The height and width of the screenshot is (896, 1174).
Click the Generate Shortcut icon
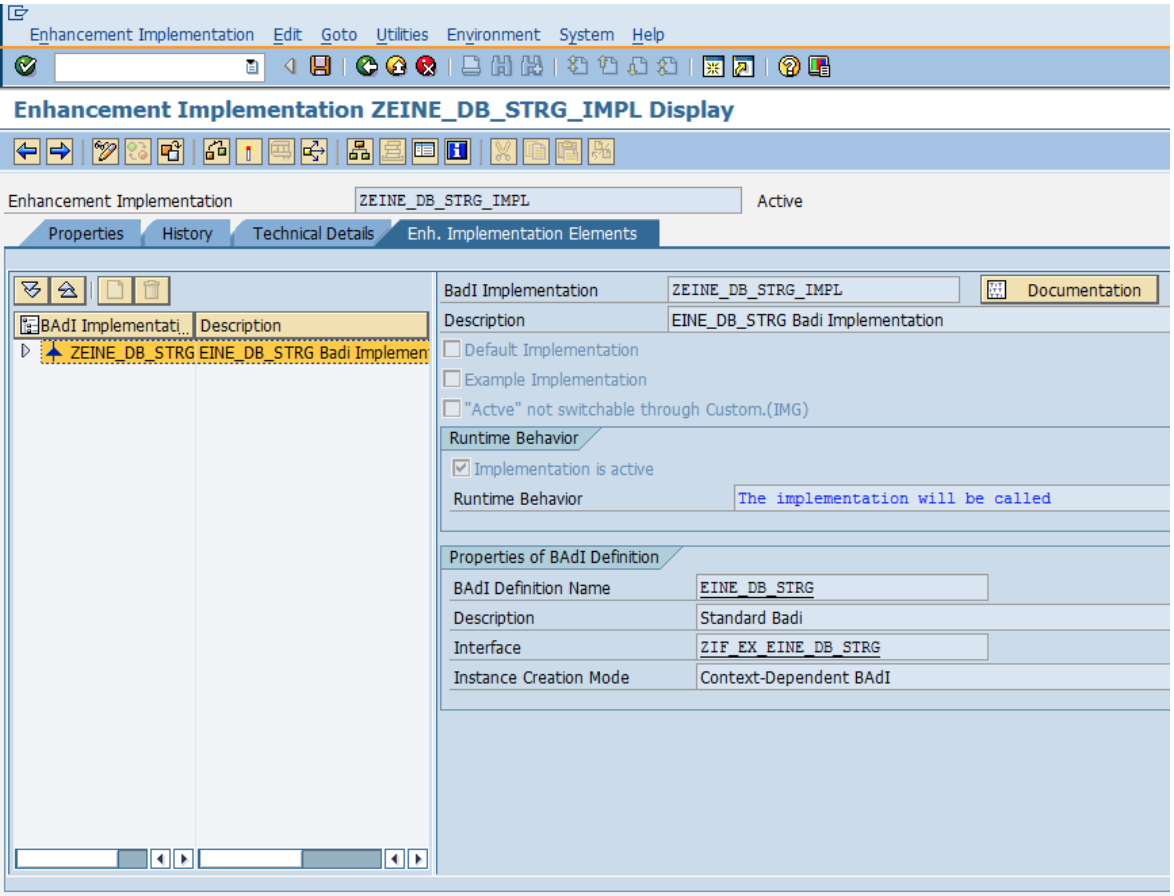tap(743, 67)
